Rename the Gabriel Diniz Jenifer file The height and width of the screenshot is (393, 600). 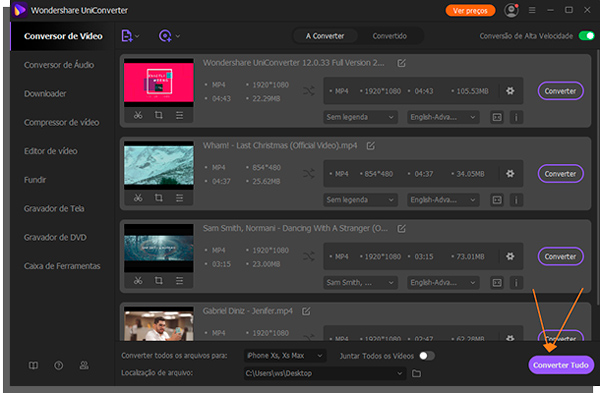[x=306, y=311]
